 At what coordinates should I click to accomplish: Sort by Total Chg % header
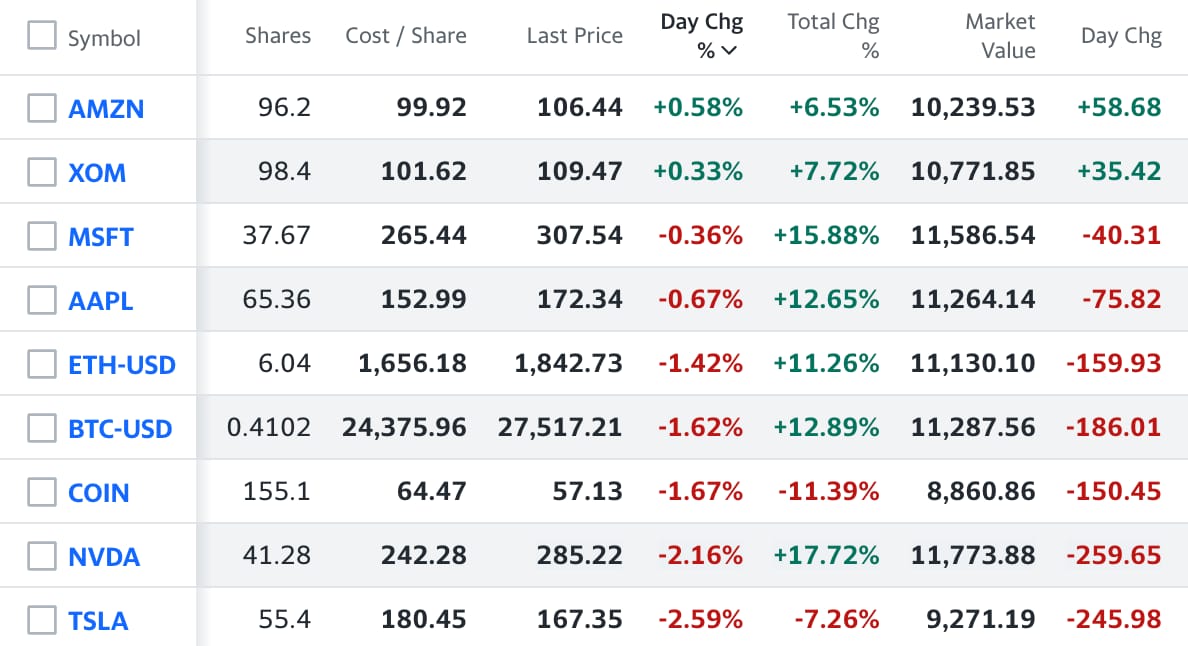833,36
